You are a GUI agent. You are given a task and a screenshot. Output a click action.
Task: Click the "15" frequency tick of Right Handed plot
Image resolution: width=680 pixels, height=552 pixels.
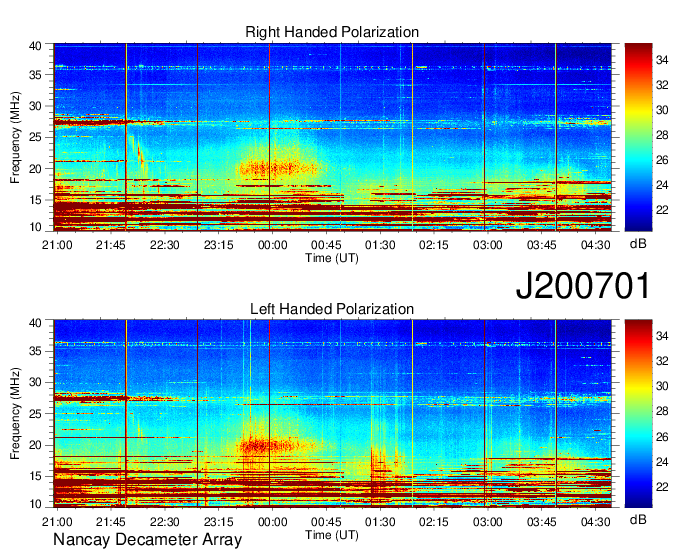click(35, 200)
